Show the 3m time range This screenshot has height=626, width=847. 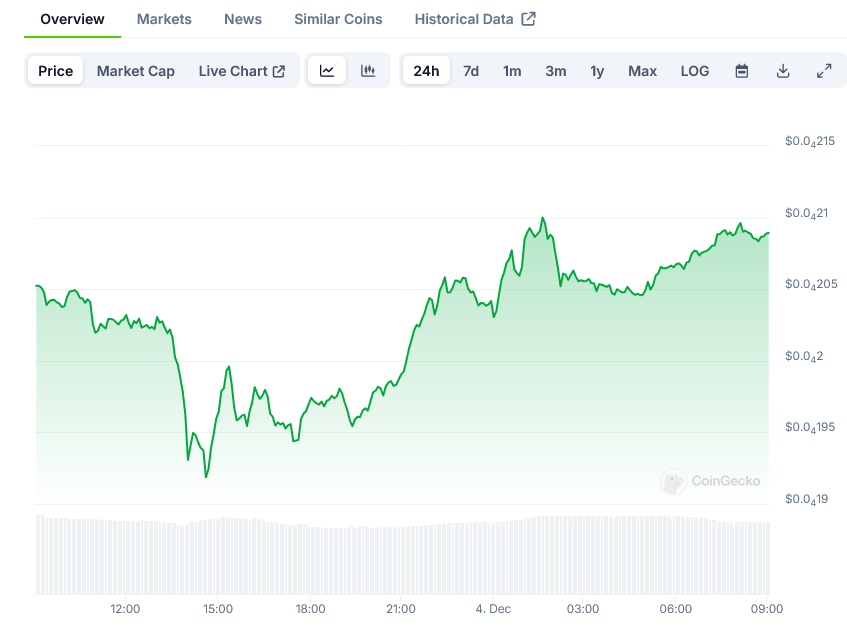point(556,71)
